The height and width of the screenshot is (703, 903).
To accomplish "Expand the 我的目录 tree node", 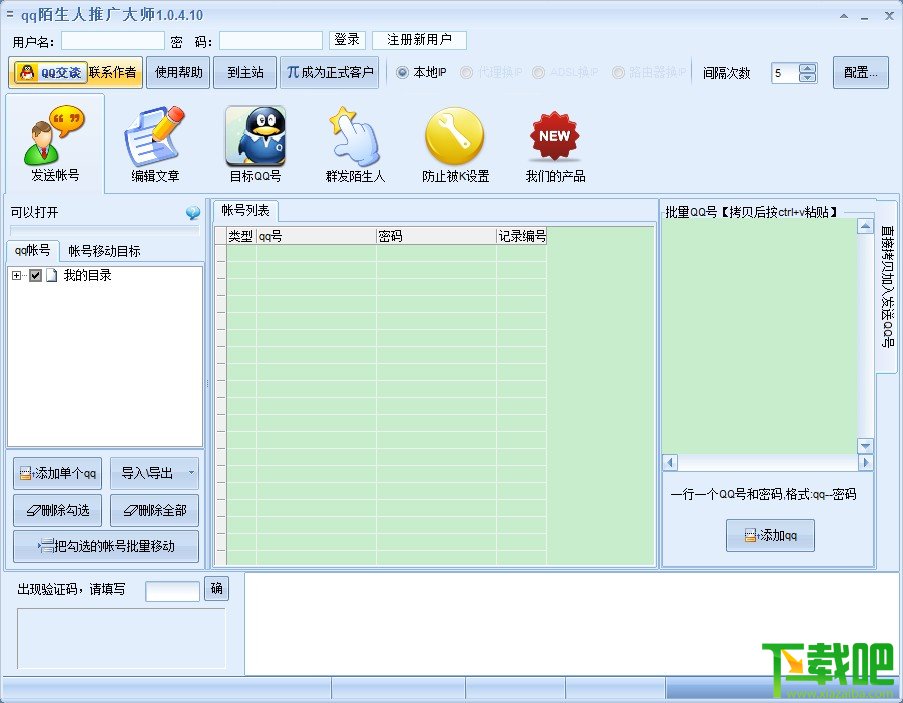I will (x=16, y=275).
